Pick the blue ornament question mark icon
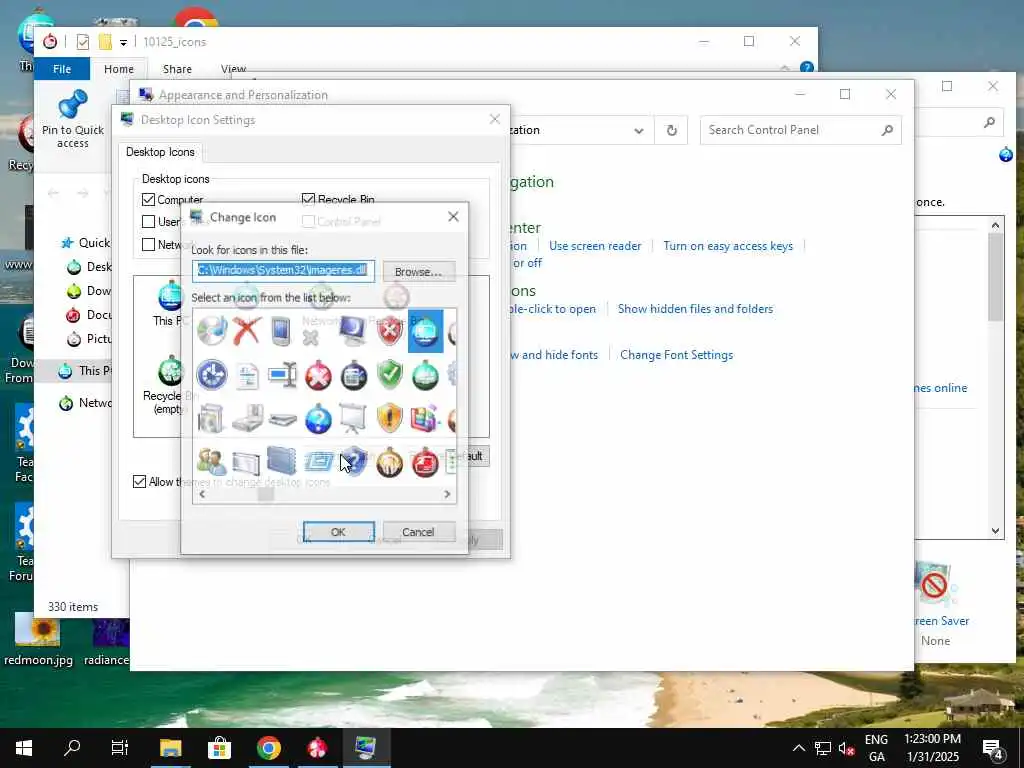Screen dimensions: 1024x768 [318, 419]
